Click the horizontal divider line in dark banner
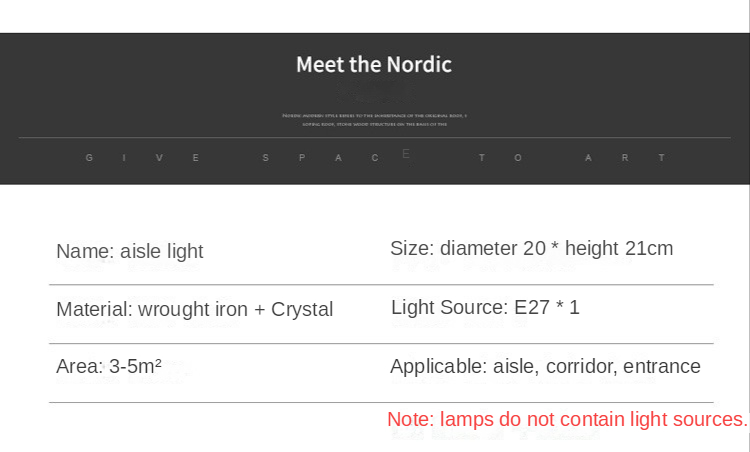 tap(375, 138)
